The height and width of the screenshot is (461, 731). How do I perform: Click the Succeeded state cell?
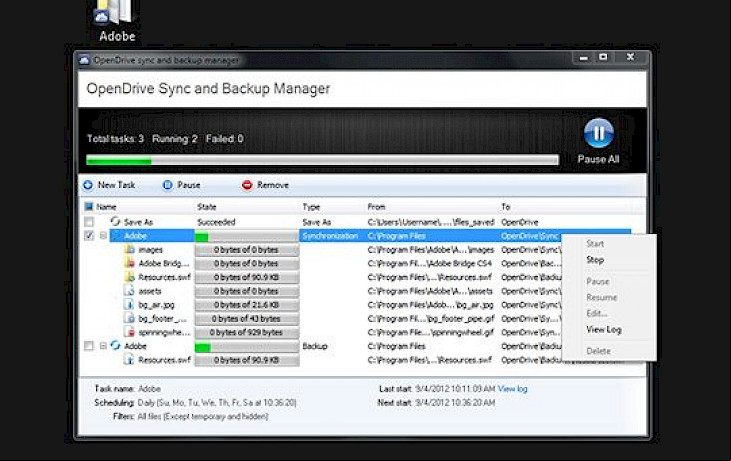[216, 222]
